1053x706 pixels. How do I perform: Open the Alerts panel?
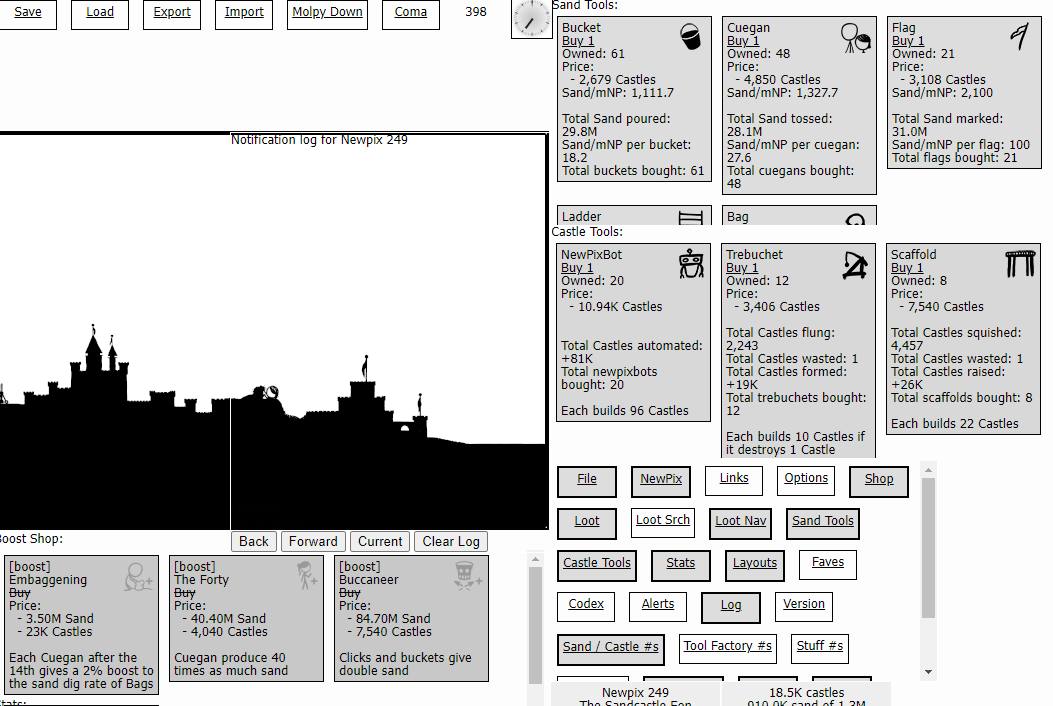[x=657, y=605]
